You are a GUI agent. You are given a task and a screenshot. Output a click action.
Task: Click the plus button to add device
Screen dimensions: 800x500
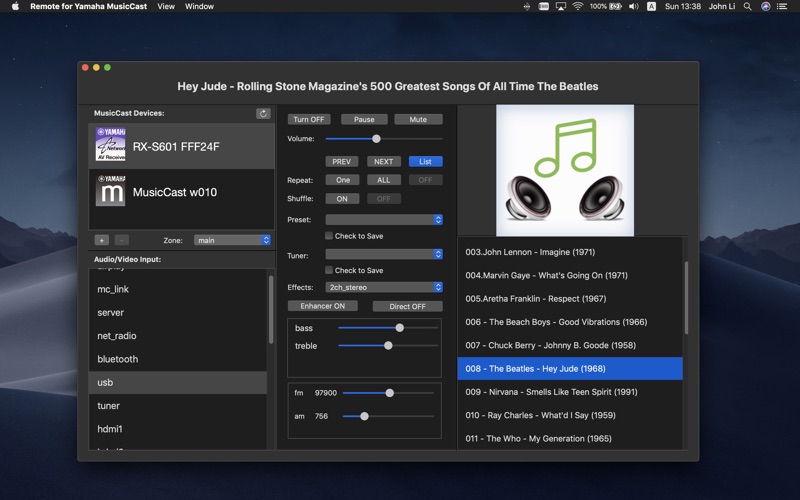pos(101,240)
